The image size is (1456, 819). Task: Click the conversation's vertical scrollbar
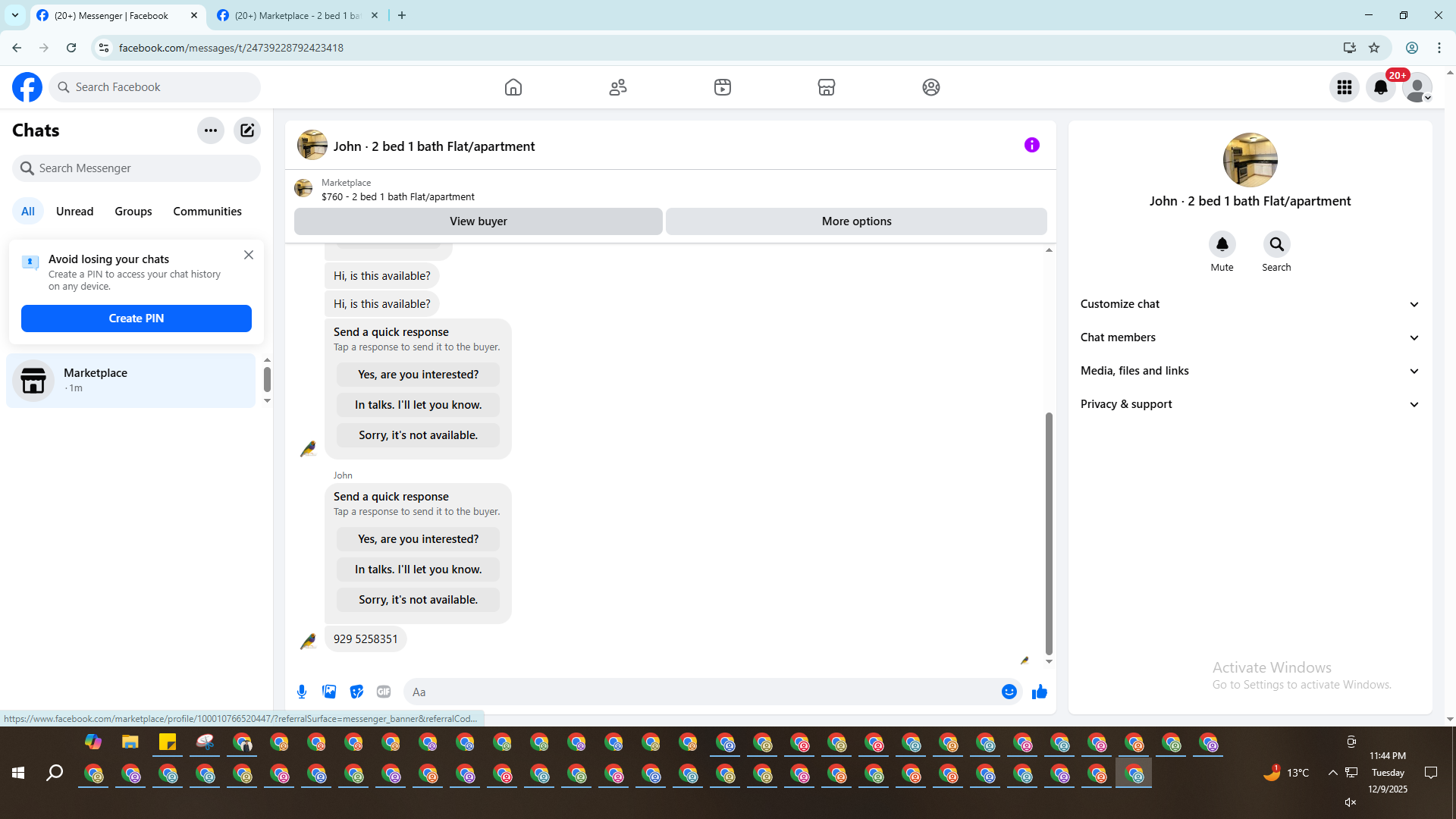(1049, 531)
